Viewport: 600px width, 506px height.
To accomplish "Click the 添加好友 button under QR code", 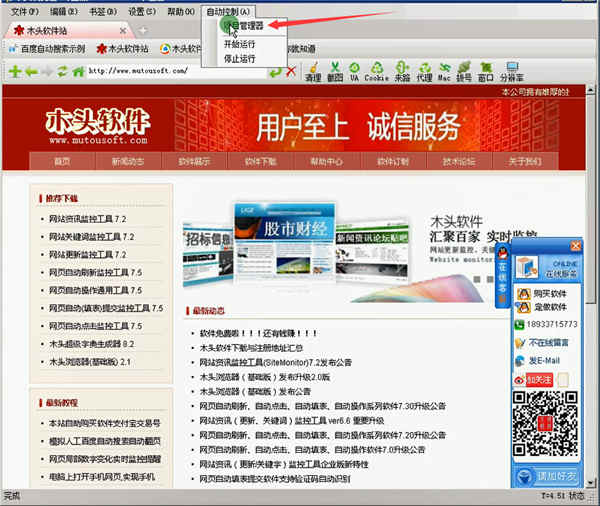I will 557,476.
